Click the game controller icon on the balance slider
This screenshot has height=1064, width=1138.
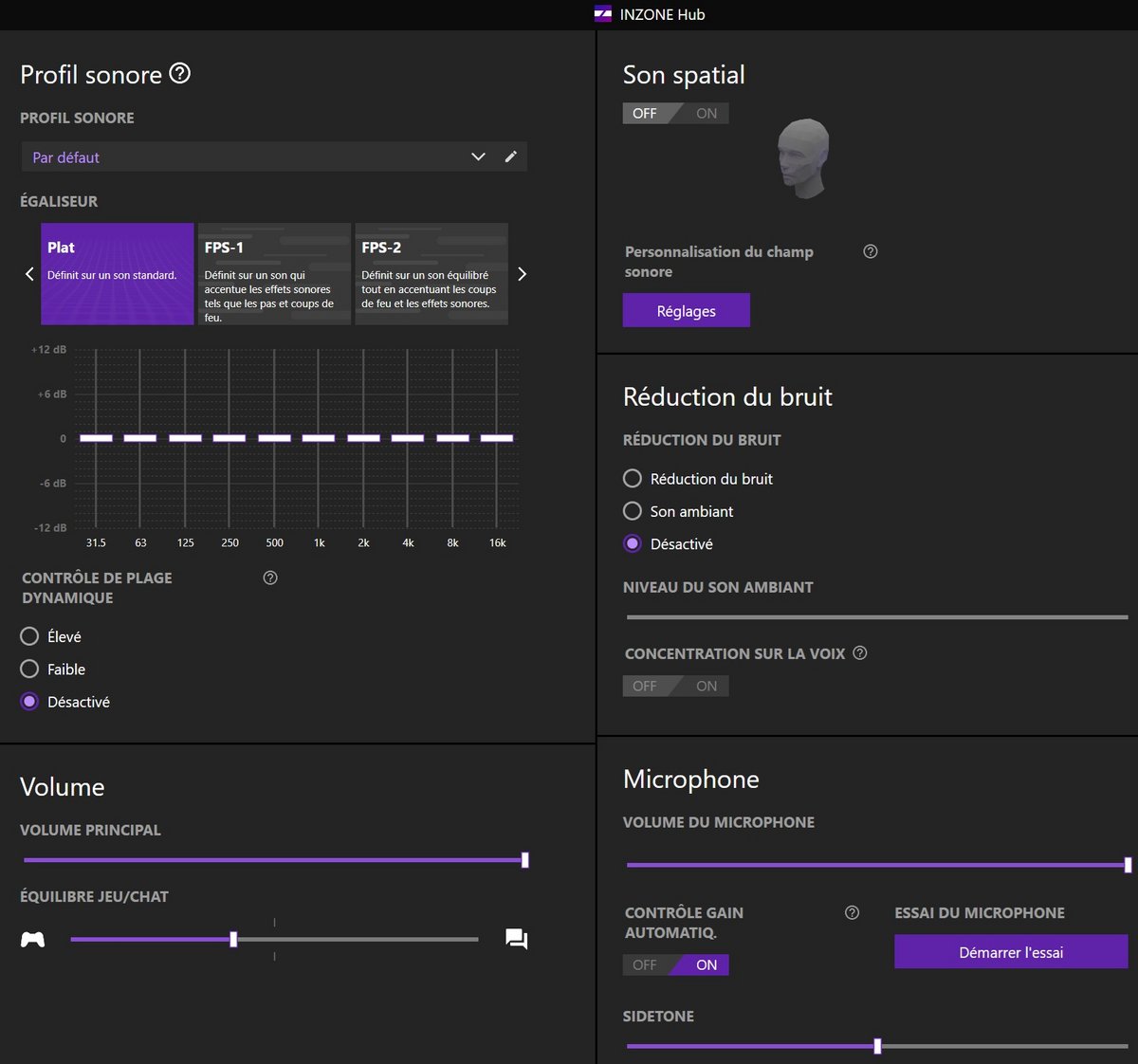pos(32,939)
